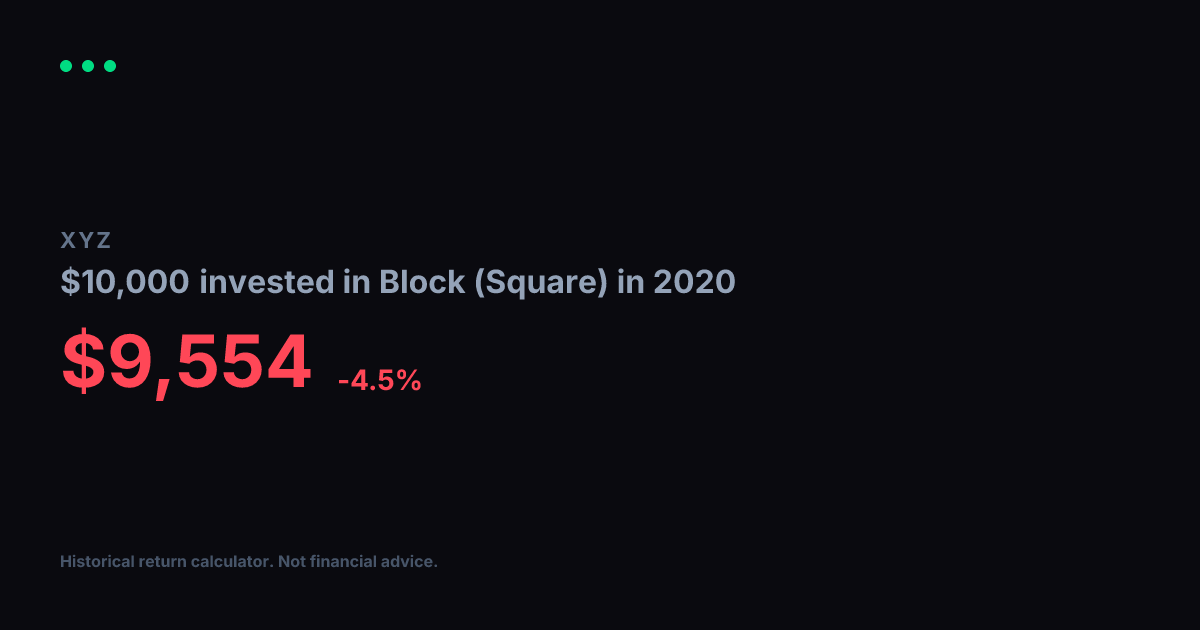Click the word "Historical" in the footer

tap(95, 562)
